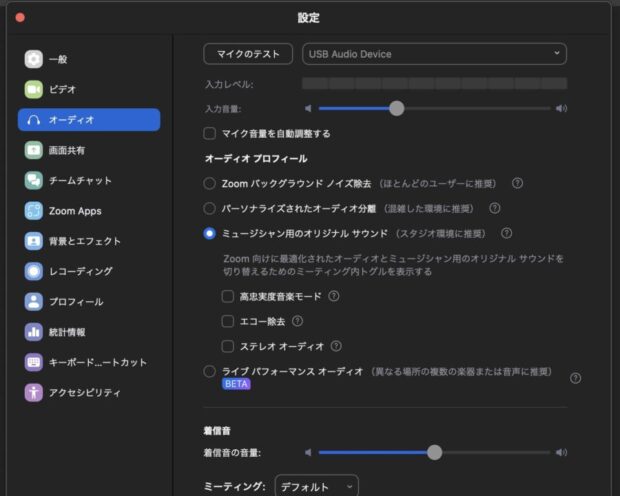The height and width of the screenshot is (496, 620).
Task: Open the 一般 settings icon
Action: [34, 59]
